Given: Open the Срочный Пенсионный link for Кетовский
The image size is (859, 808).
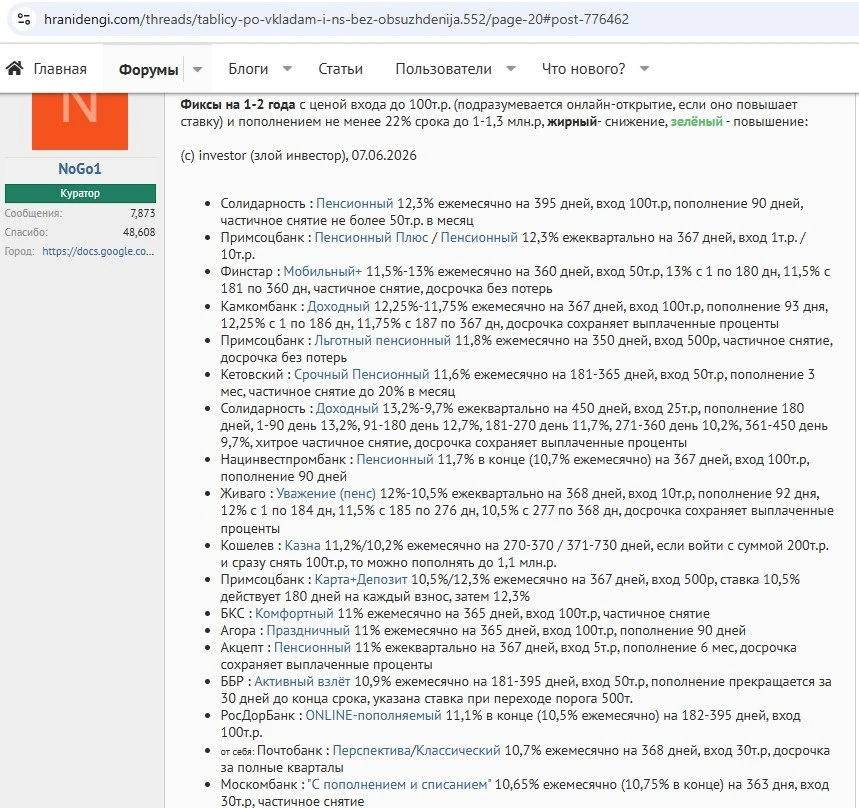Looking at the screenshot, I should click(x=362, y=375).
